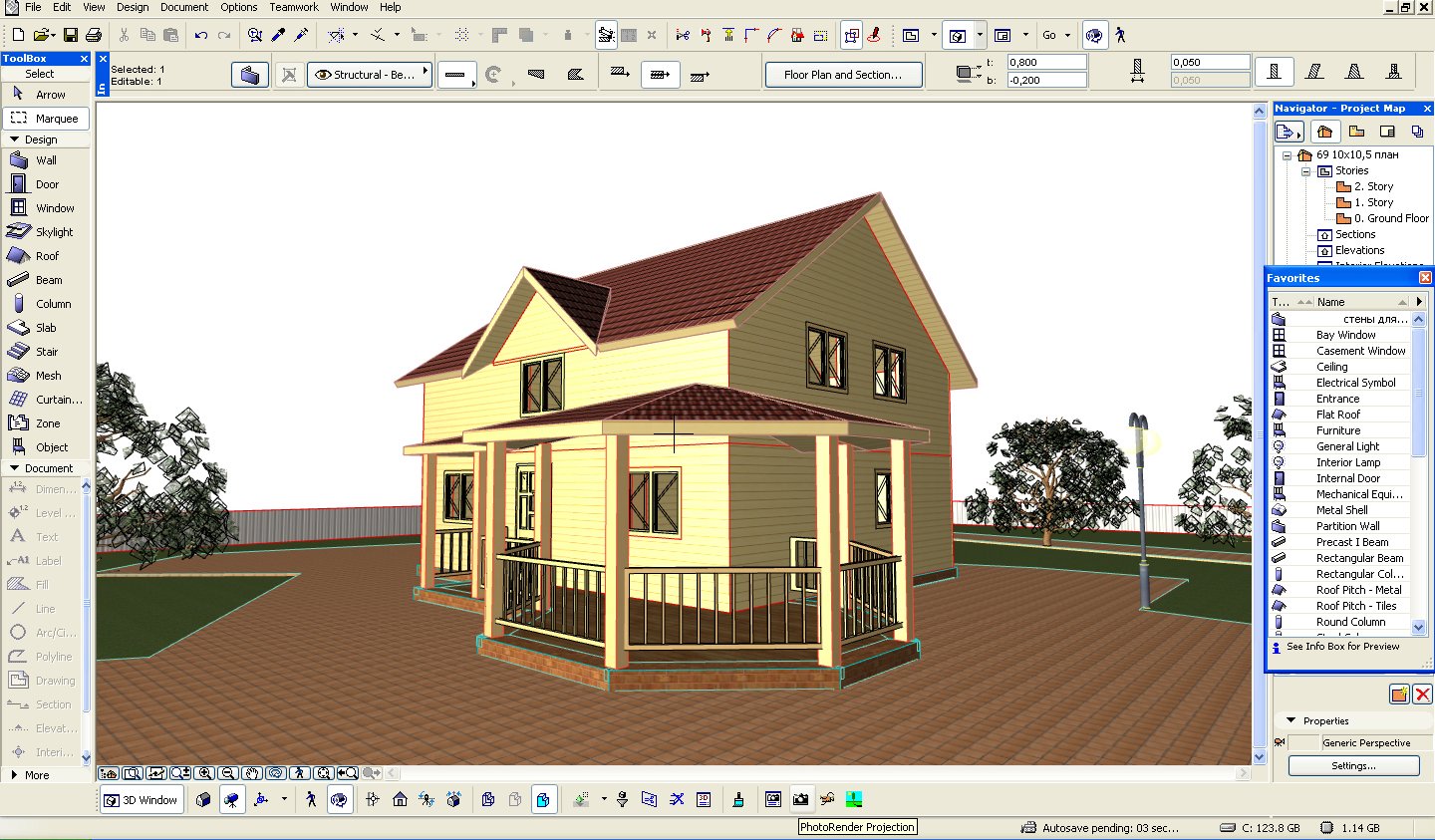1435x840 pixels.
Task: Toggle the Marquee selection tool
Action: [46, 119]
